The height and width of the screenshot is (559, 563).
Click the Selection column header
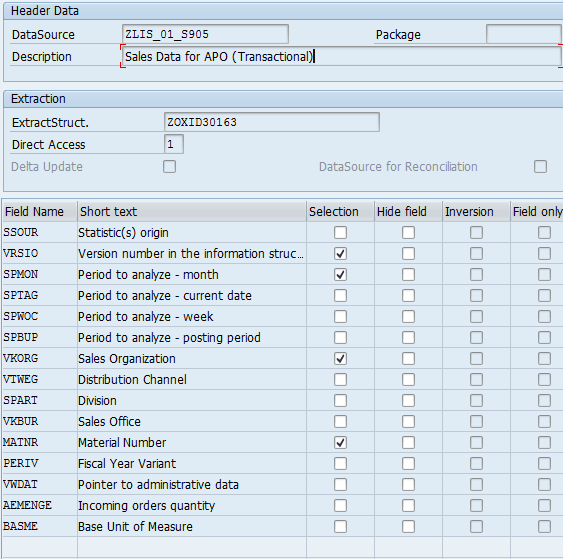pos(340,211)
